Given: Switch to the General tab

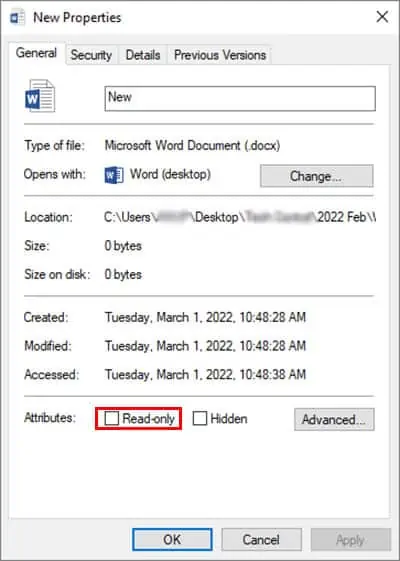Looking at the screenshot, I should tap(36, 53).
